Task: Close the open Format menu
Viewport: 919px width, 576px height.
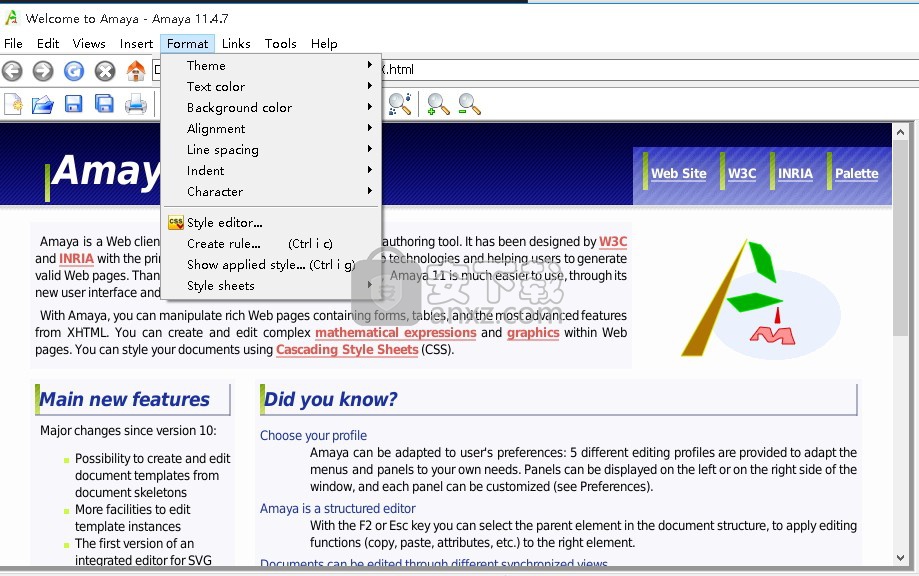Action: click(187, 43)
